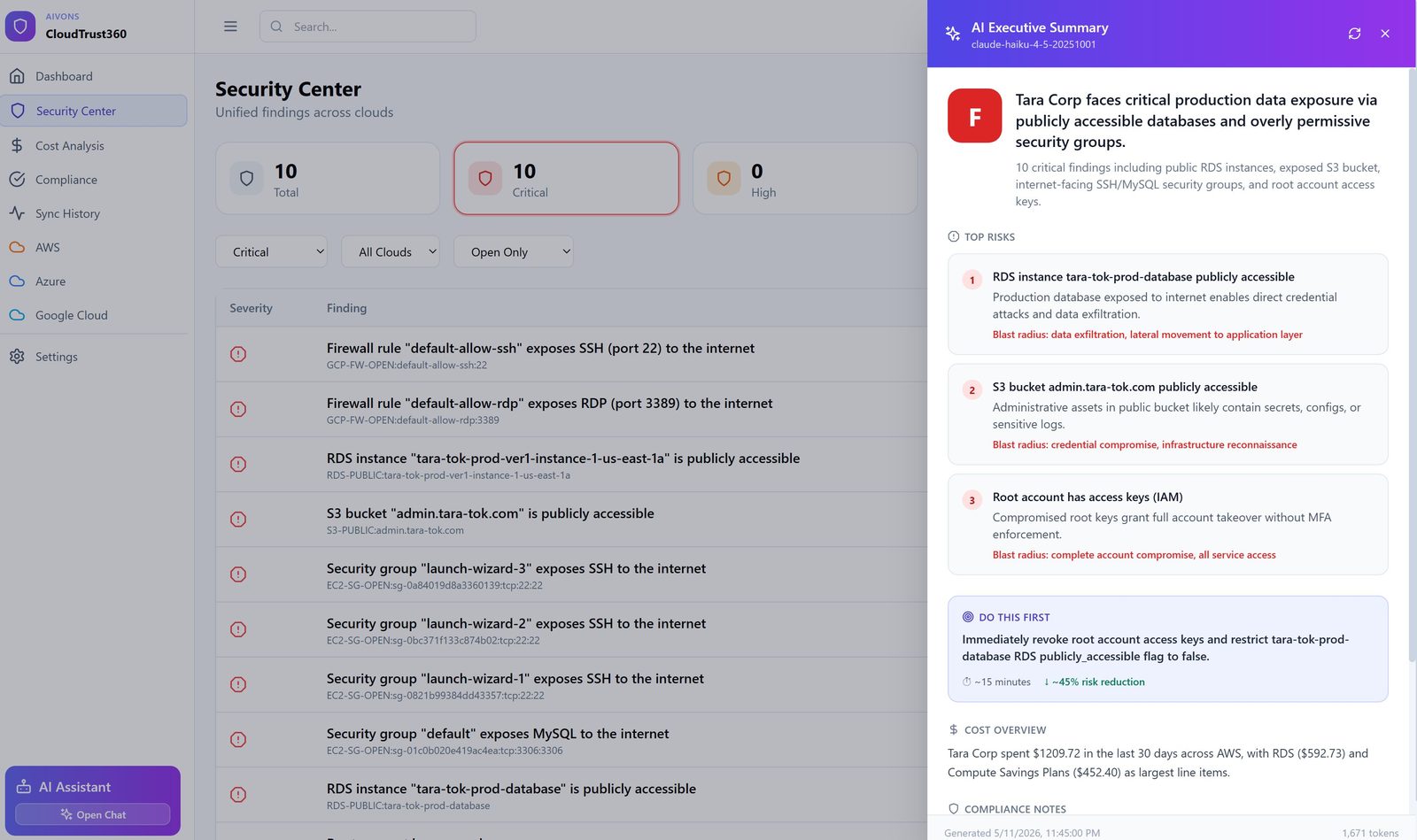Select the 10 Total findings card
The image size is (1417, 840).
(328, 178)
